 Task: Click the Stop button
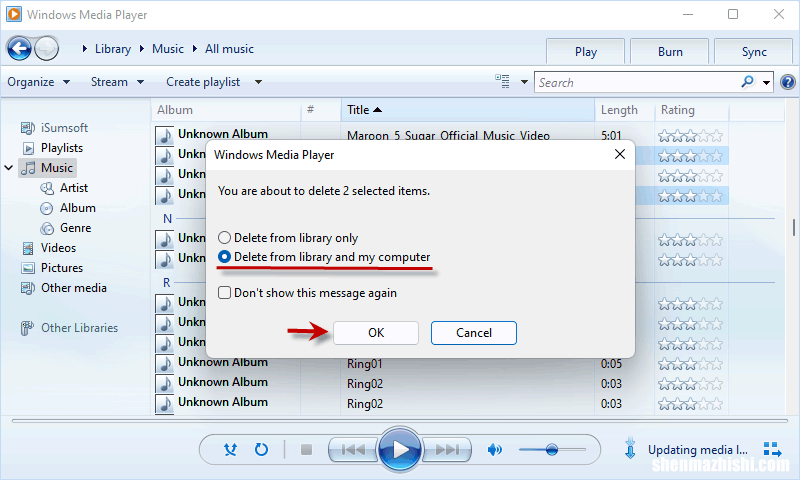[306, 449]
